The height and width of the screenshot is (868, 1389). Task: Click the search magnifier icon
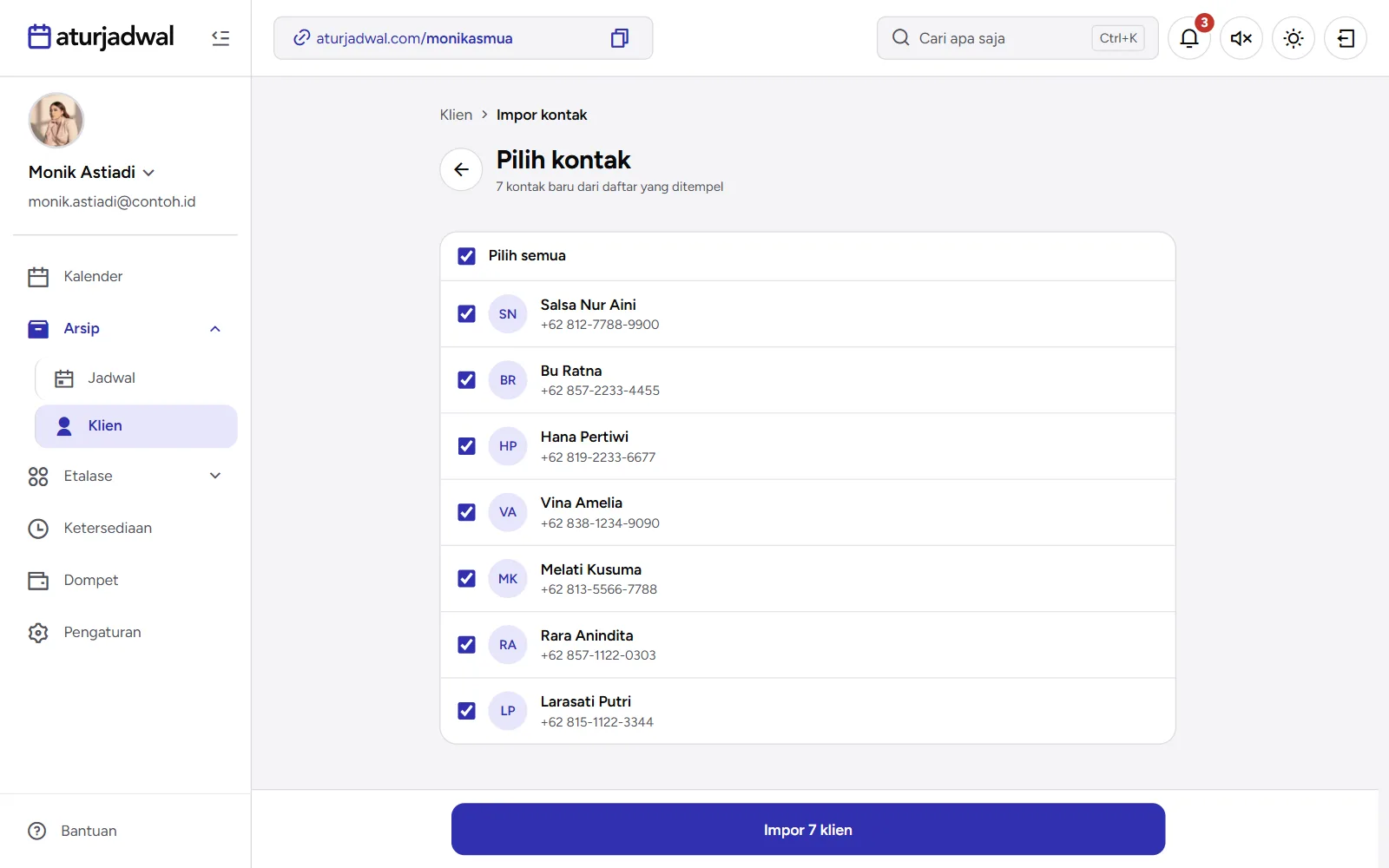(x=901, y=38)
